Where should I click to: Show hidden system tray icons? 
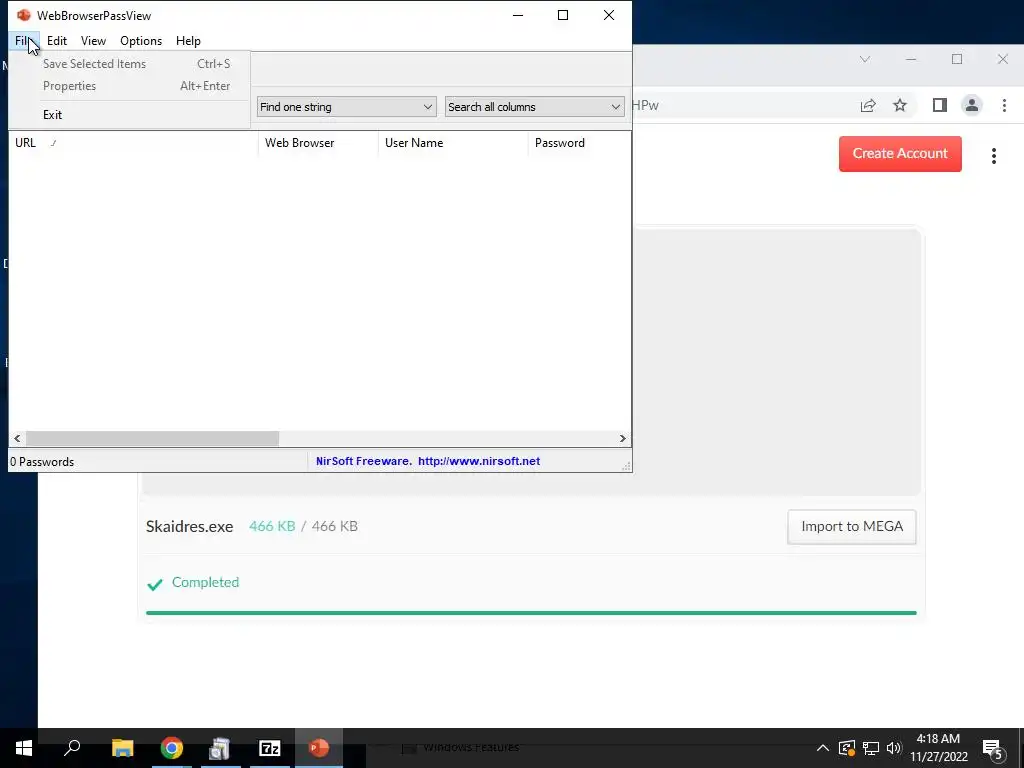tap(823, 748)
